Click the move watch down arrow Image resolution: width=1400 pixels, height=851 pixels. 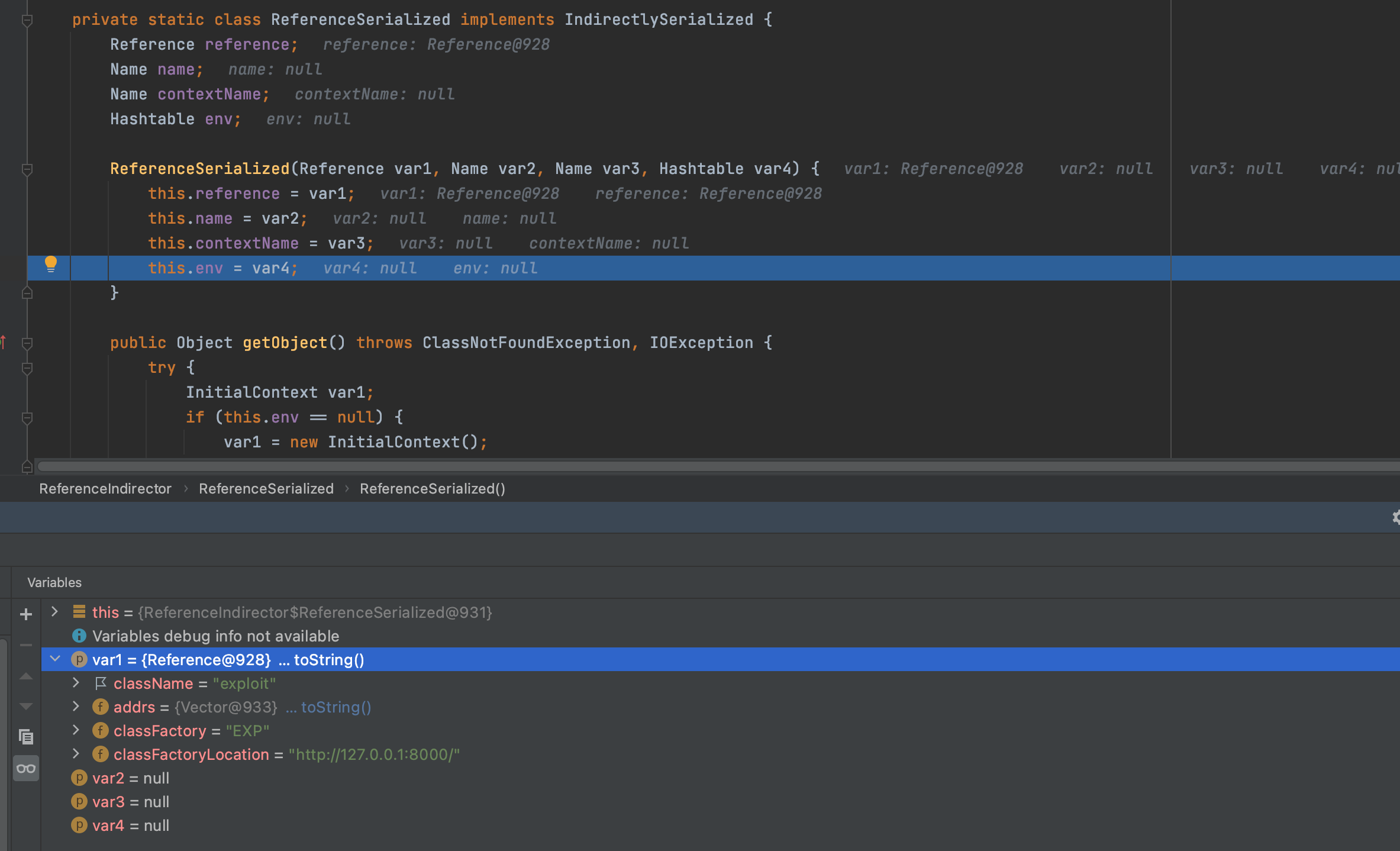[26, 706]
